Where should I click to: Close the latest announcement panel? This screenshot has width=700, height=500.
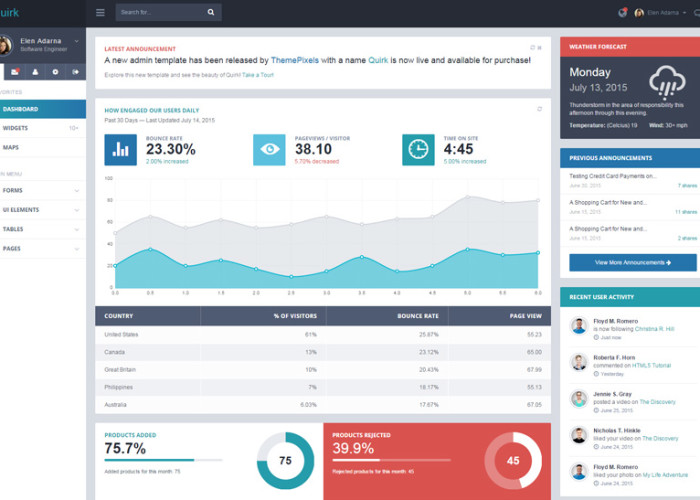[539, 47]
